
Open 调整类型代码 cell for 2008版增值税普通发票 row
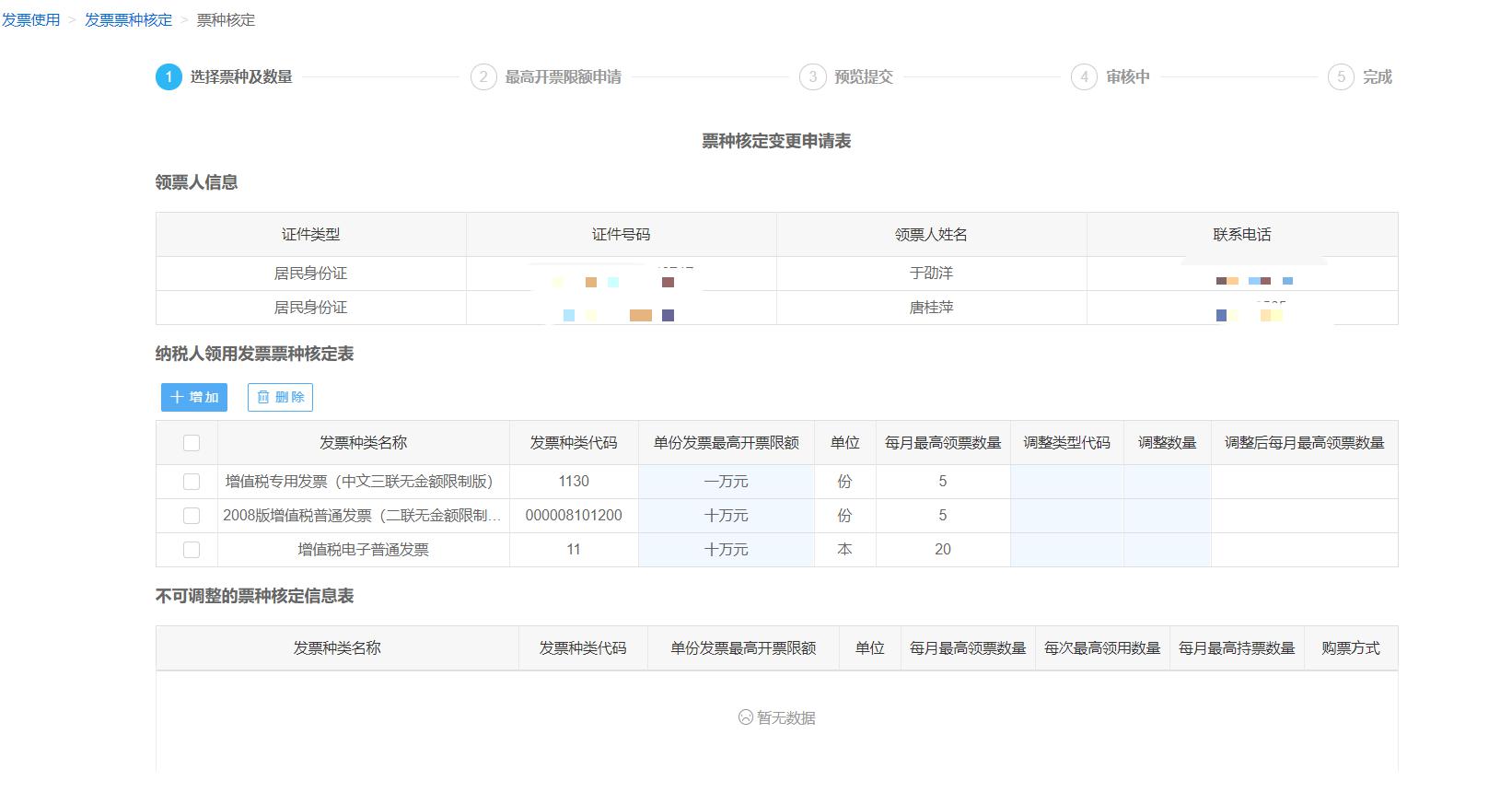coord(1066,516)
